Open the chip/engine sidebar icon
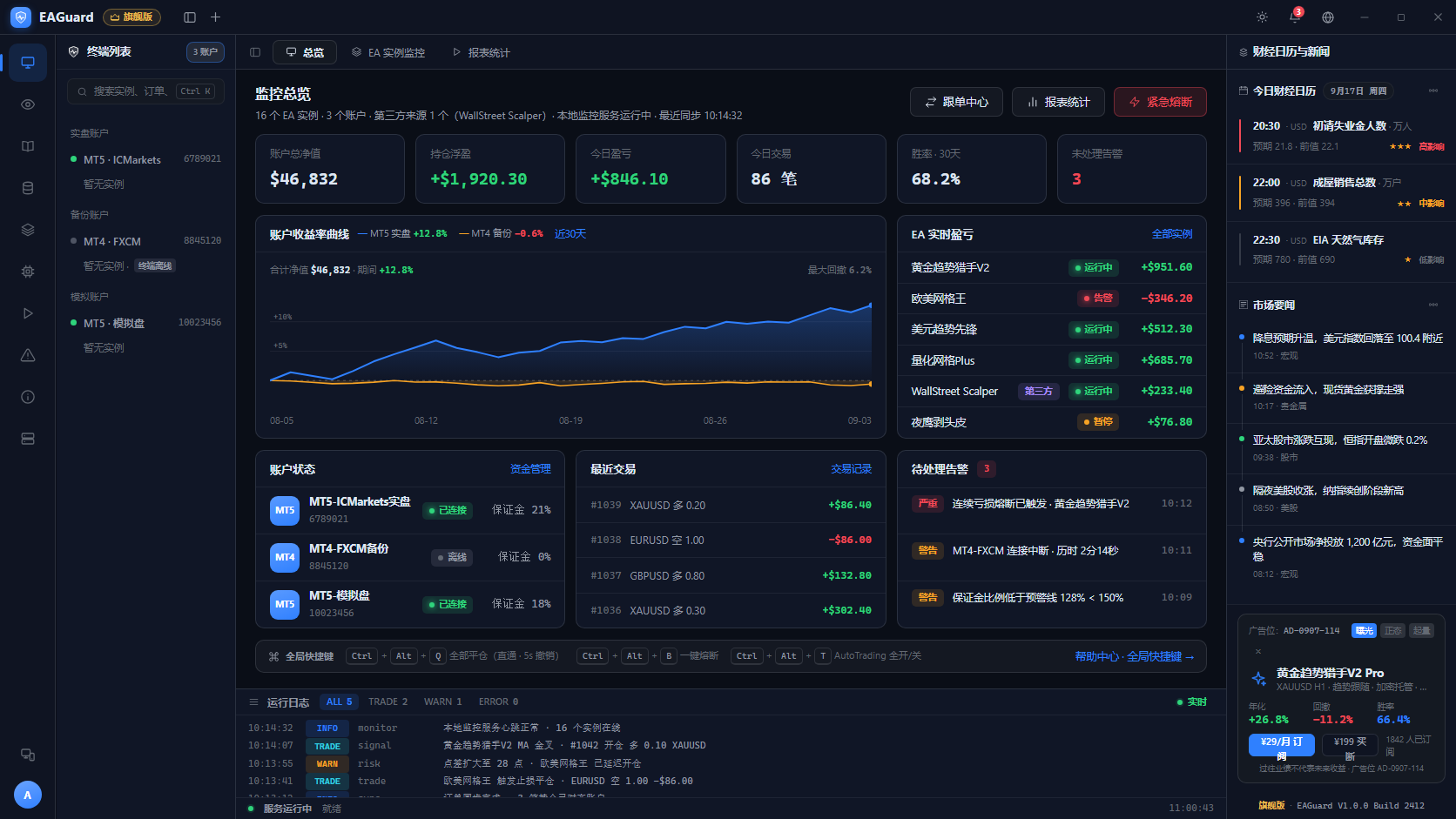This screenshot has width=1456, height=819. pyautogui.click(x=28, y=272)
